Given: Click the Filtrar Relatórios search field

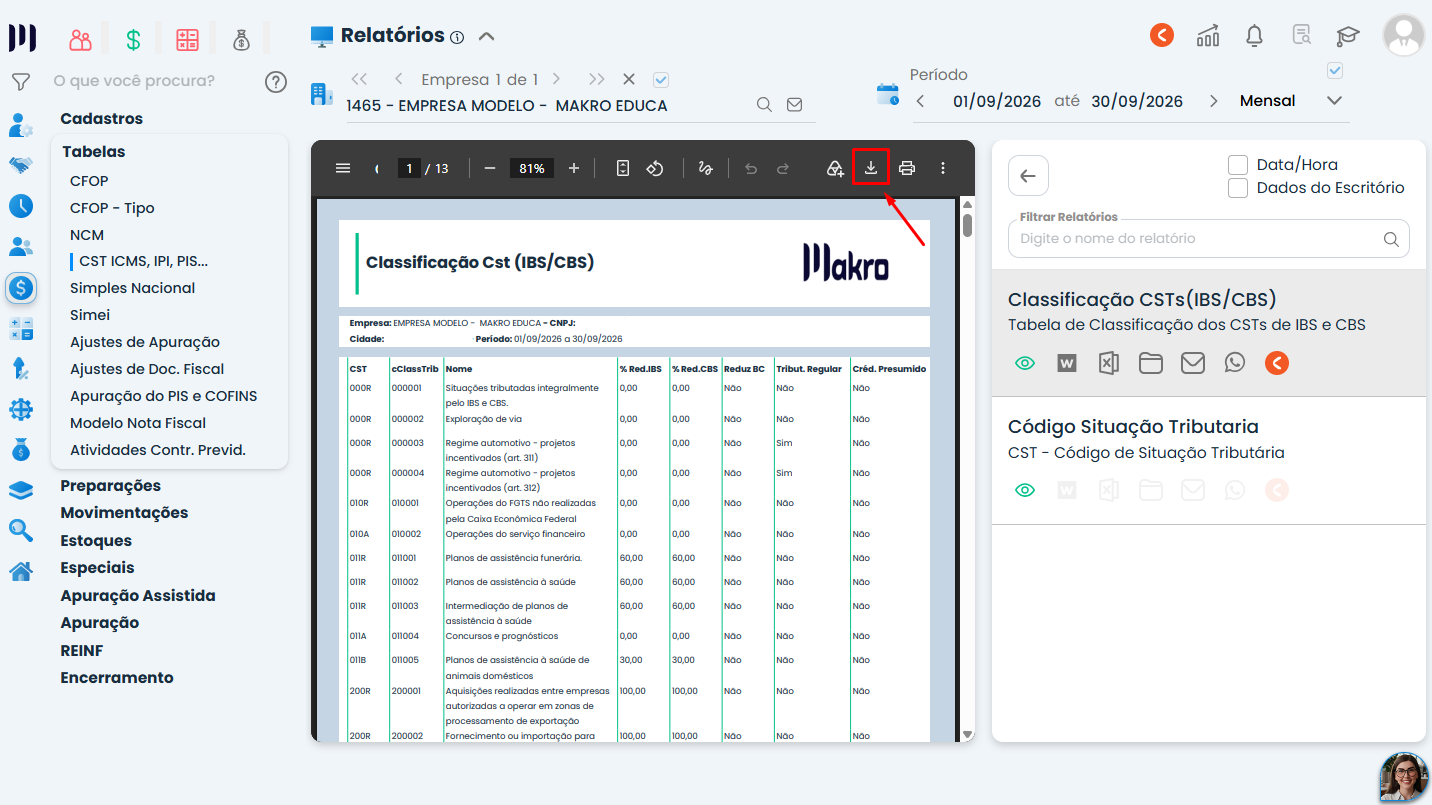Looking at the screenshot, I should tap(1208, 239).
